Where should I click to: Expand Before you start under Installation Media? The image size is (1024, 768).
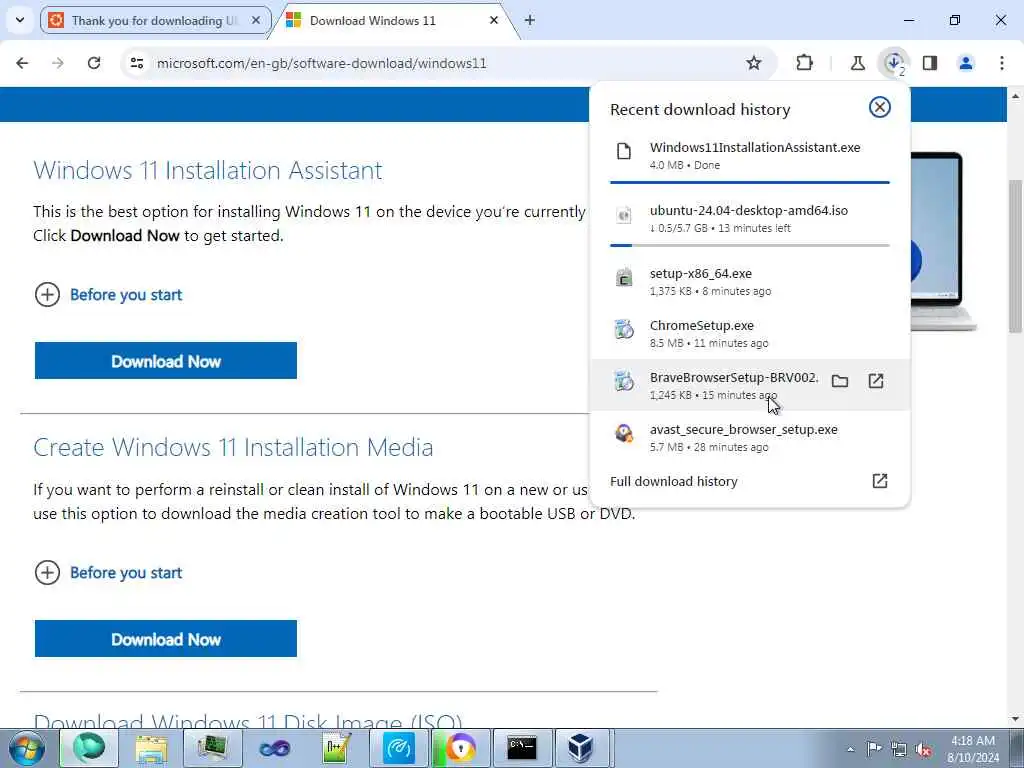coord(108,573)
